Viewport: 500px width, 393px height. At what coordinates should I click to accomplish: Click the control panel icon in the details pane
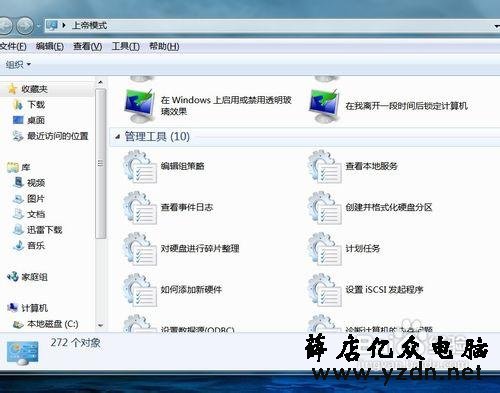click(x=22, y=353)
